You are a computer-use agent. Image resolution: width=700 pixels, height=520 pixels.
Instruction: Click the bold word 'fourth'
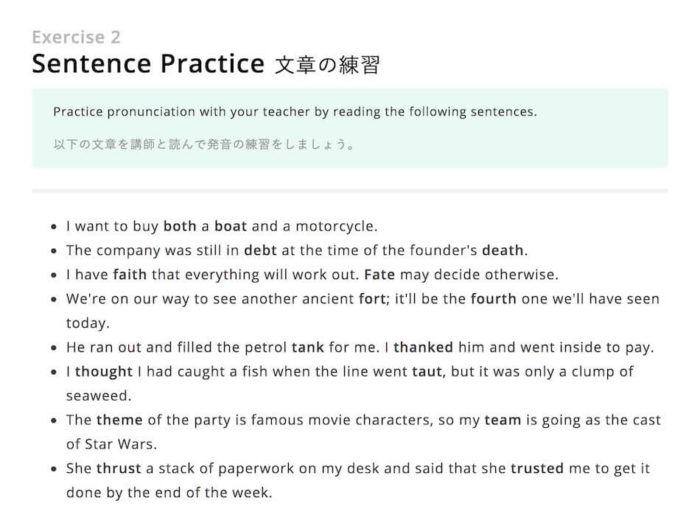[x=493, y=298]
